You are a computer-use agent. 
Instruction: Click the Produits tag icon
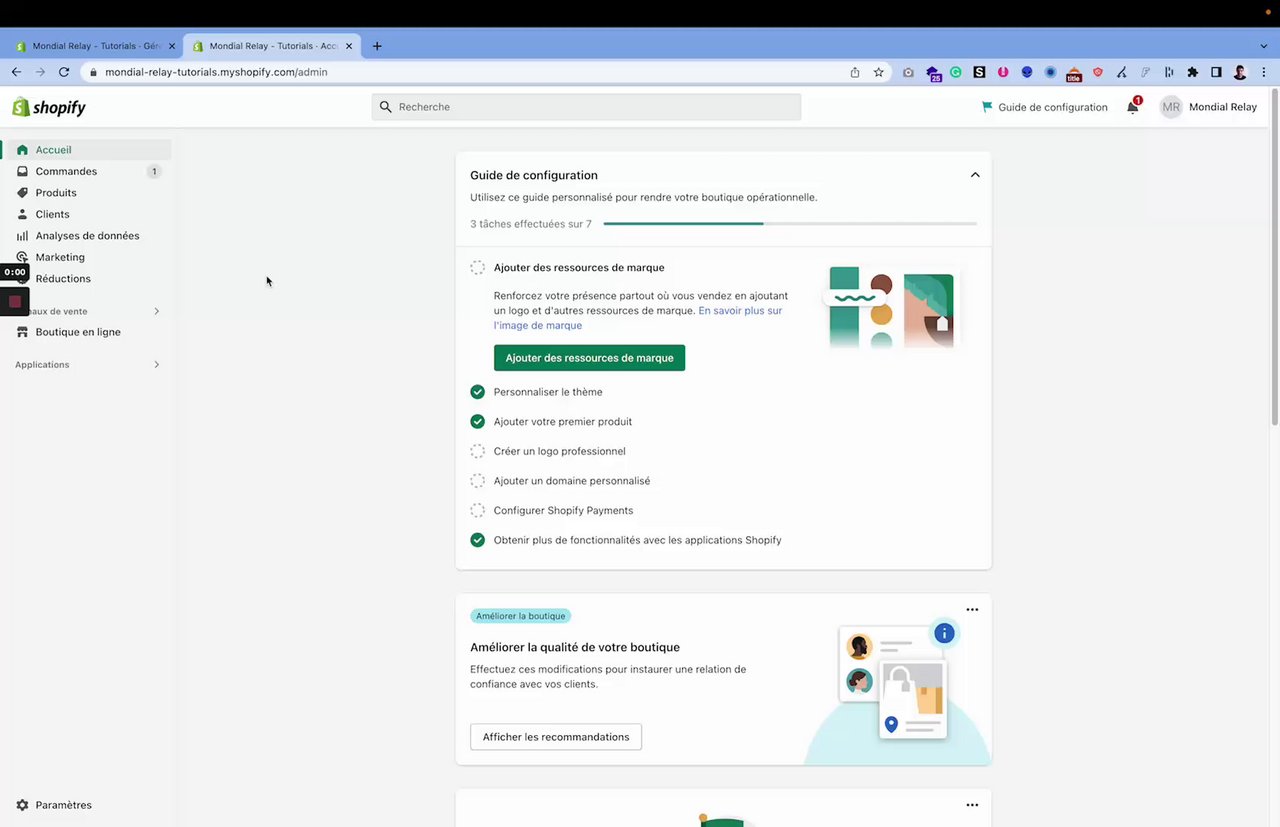[x=22, y=193]
